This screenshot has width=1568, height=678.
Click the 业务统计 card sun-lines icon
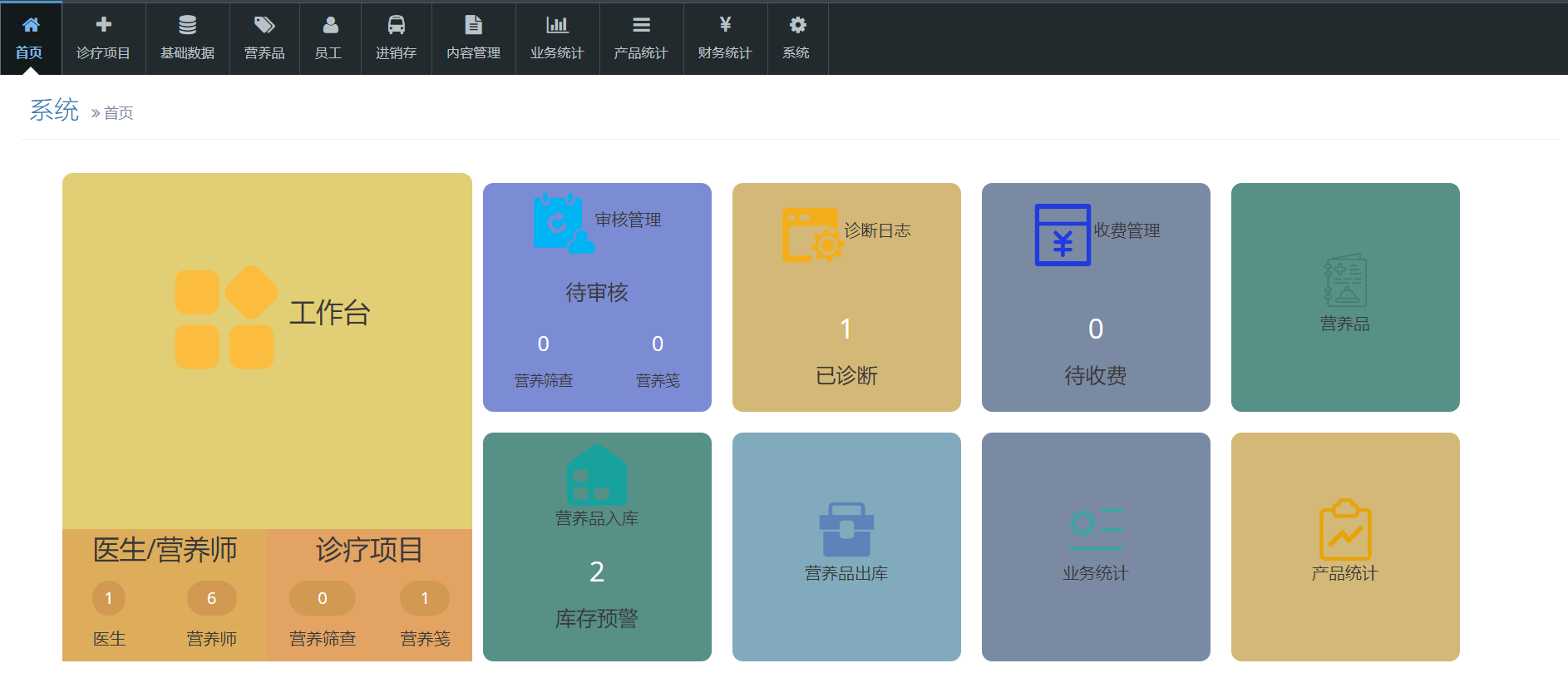click(x=1097, y=529)
